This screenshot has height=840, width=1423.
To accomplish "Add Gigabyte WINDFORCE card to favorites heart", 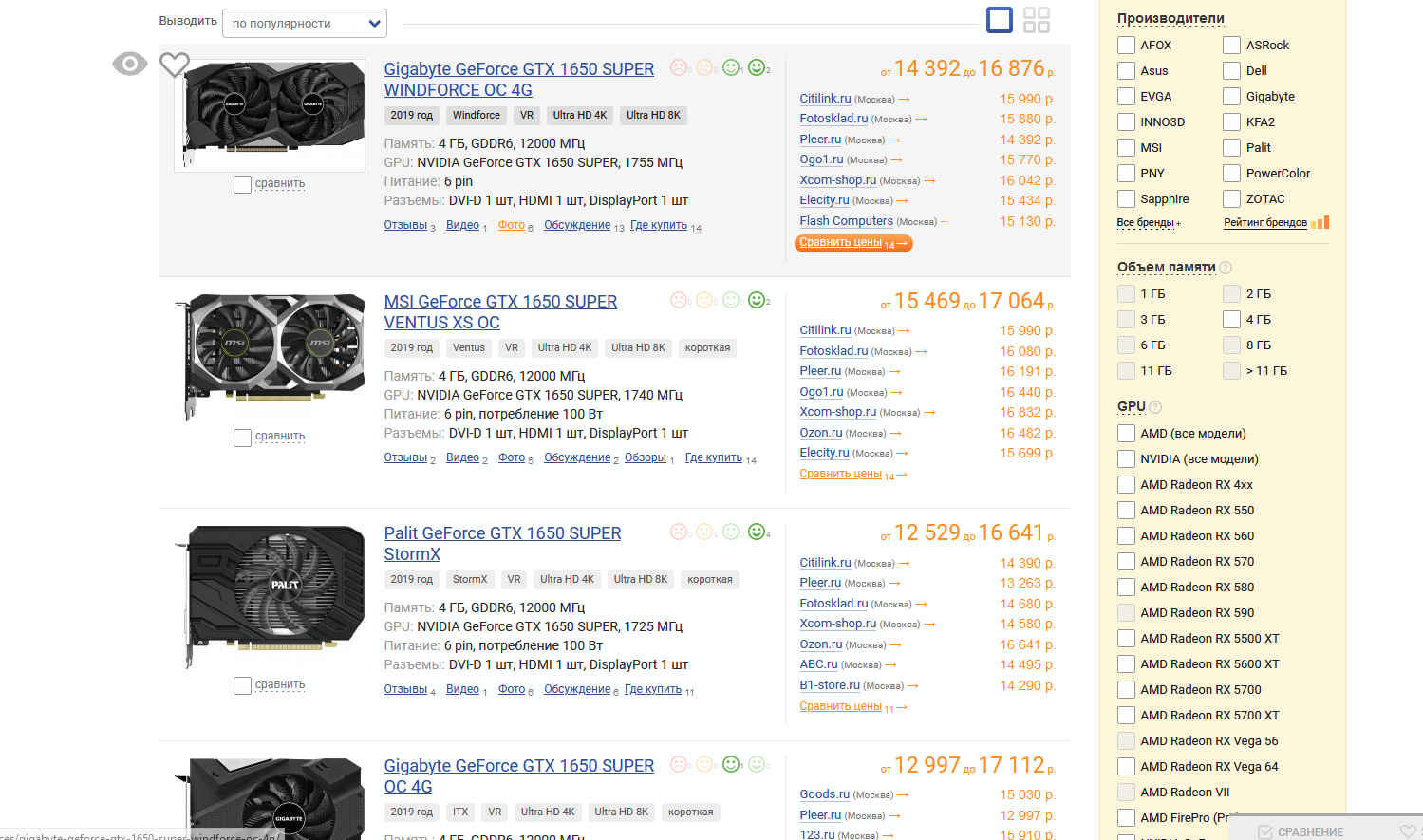I will point(175,65).
